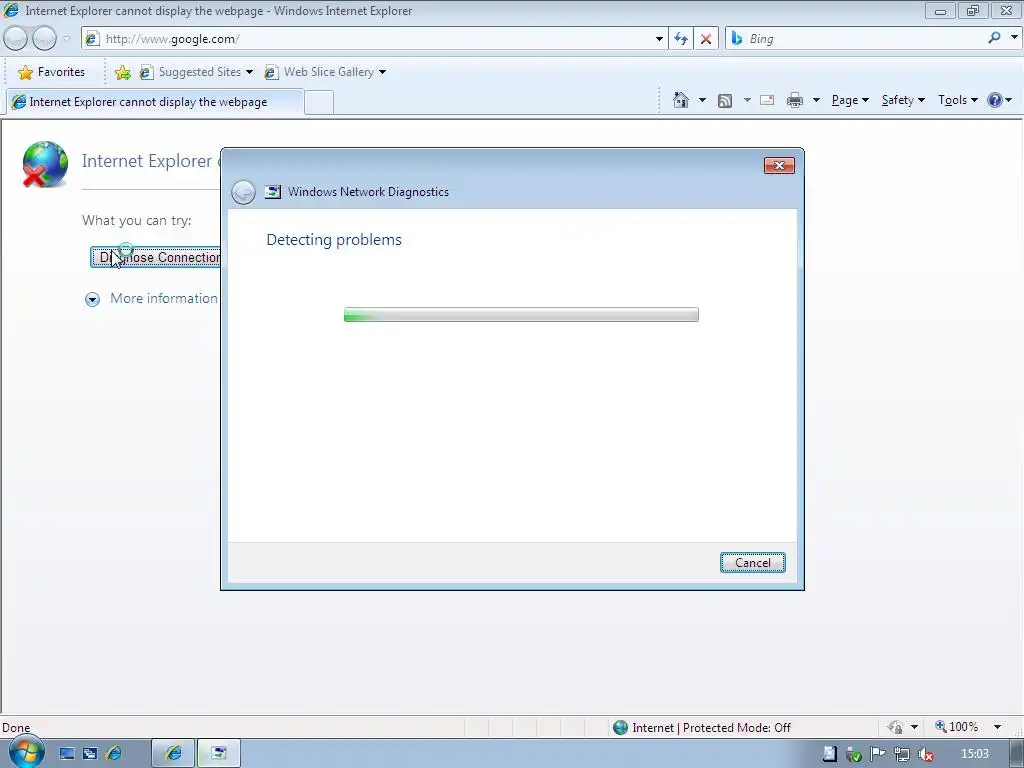Screen dimensions: 1024x768
Task: Click the Detecting problems progress bar
Action: tap(521, 315)
